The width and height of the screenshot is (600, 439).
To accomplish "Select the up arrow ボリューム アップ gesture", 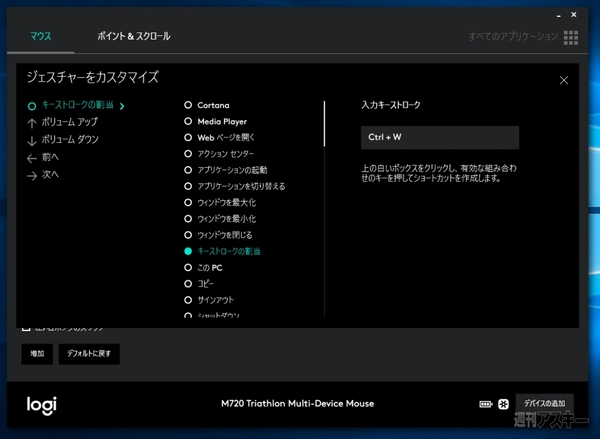I will (63, 122).
